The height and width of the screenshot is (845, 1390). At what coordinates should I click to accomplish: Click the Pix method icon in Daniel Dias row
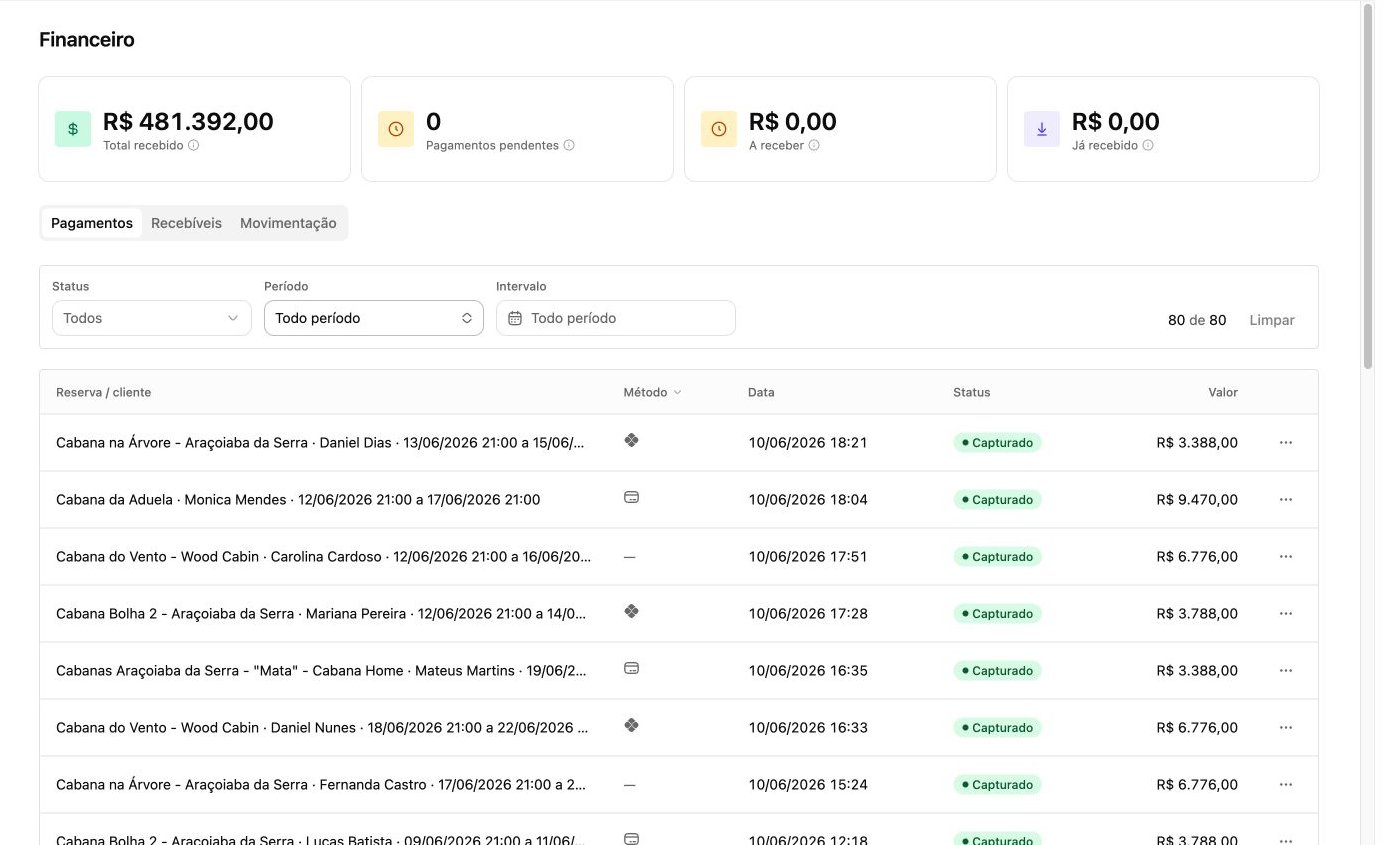point(631,440)
